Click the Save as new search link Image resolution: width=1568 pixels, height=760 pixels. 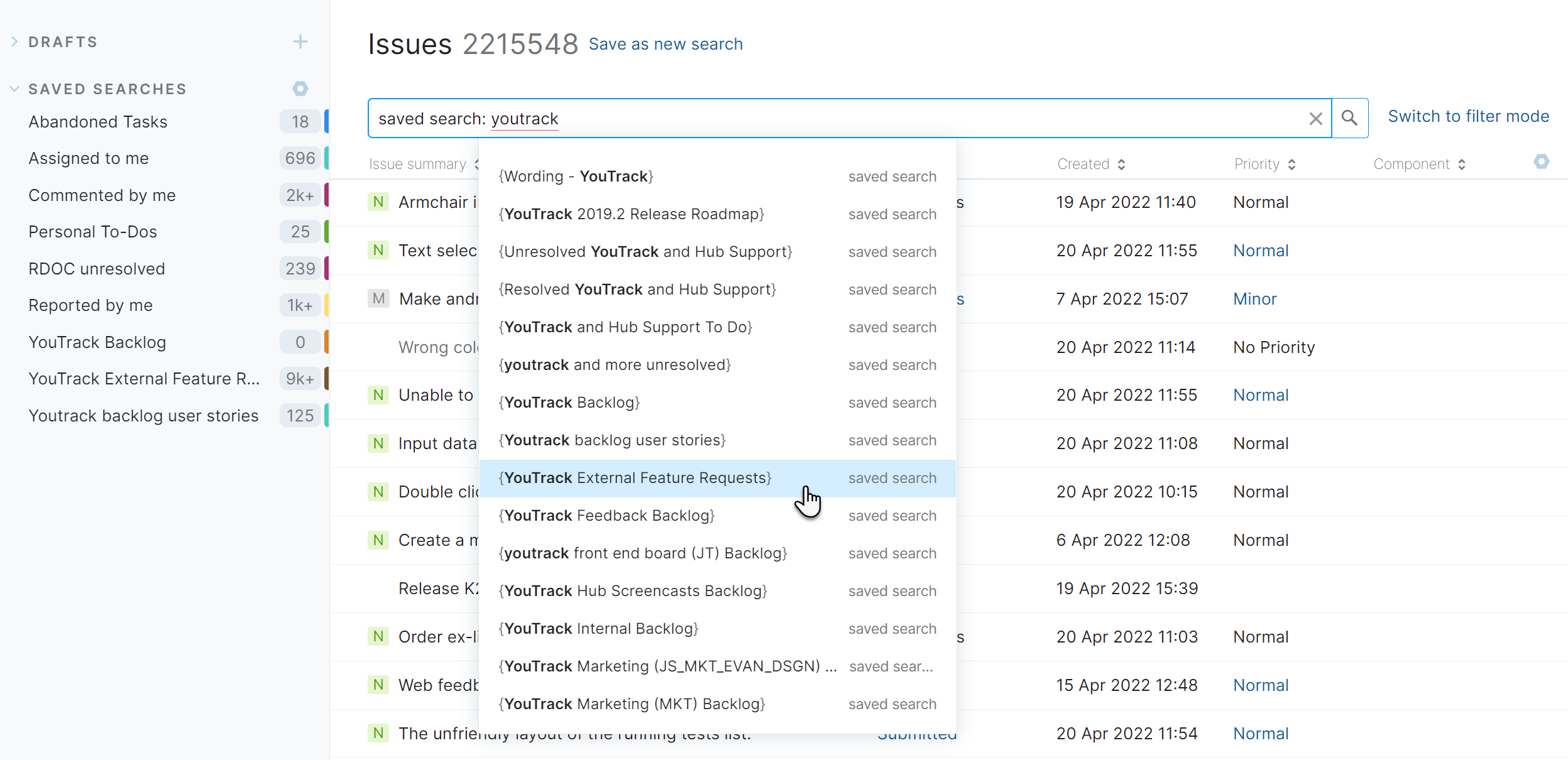665,44
